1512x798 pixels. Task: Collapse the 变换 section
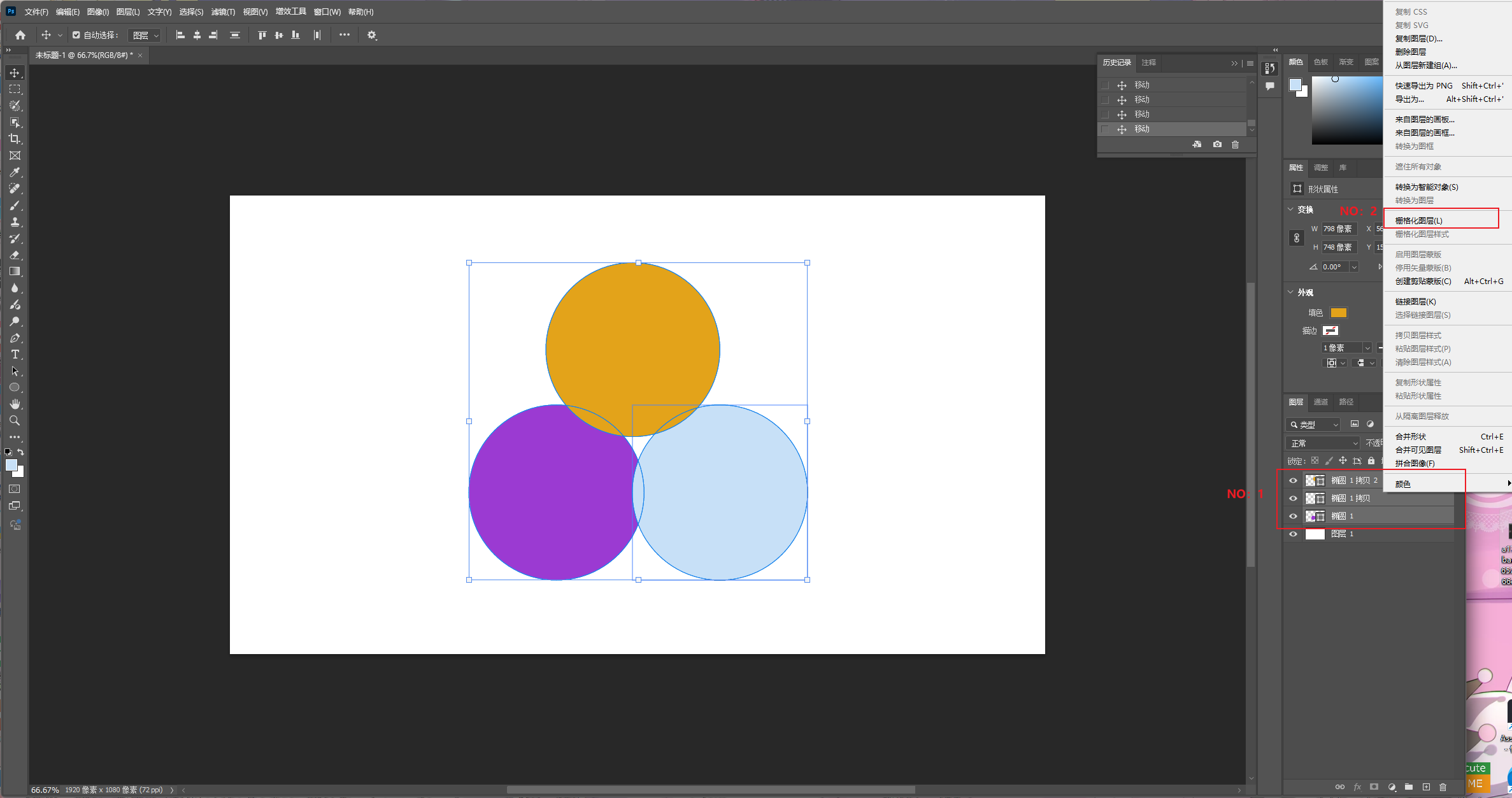click(1291, 210)
